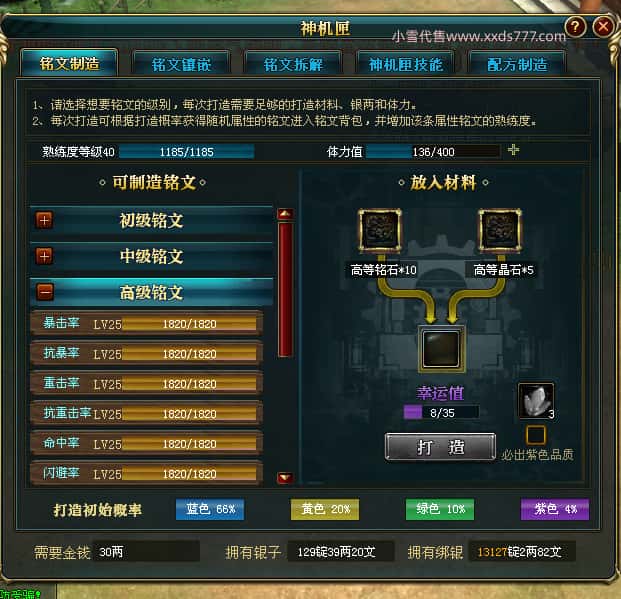
Task: Select the 暴击率 inscription entry
Action: point(147,324)
